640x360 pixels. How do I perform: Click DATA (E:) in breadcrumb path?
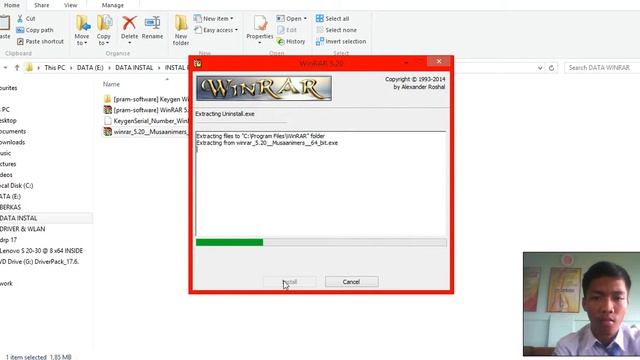tap(90, 68)
